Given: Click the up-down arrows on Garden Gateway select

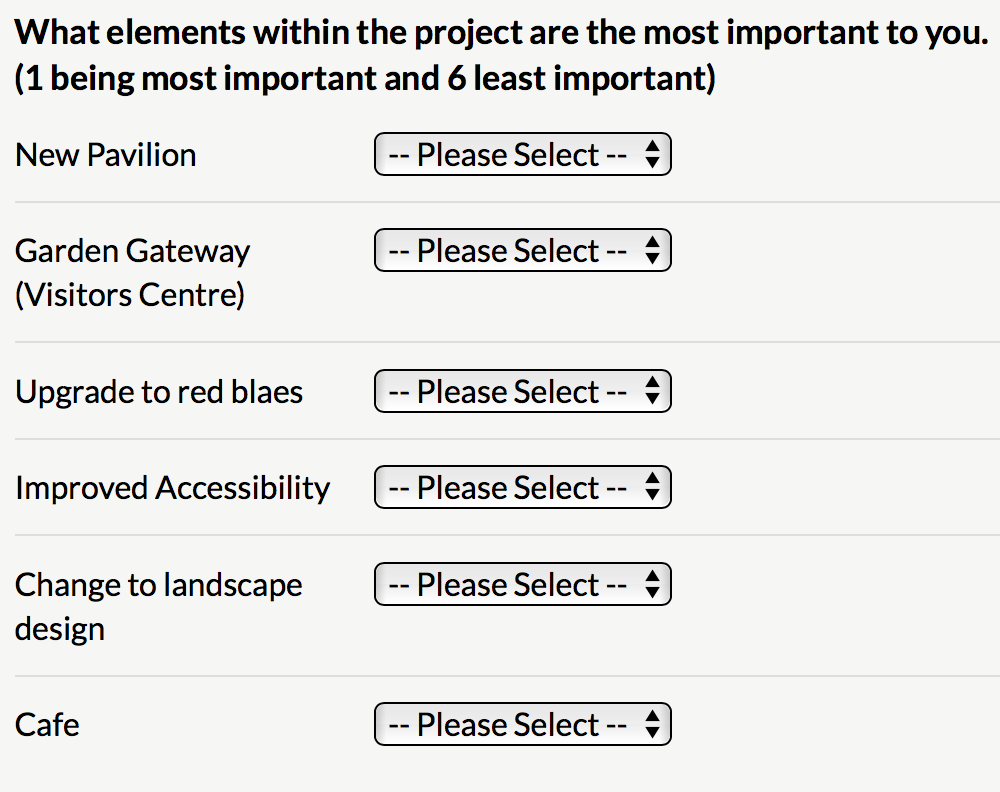Looking at the screenshot, I should [x=652, y=250].
